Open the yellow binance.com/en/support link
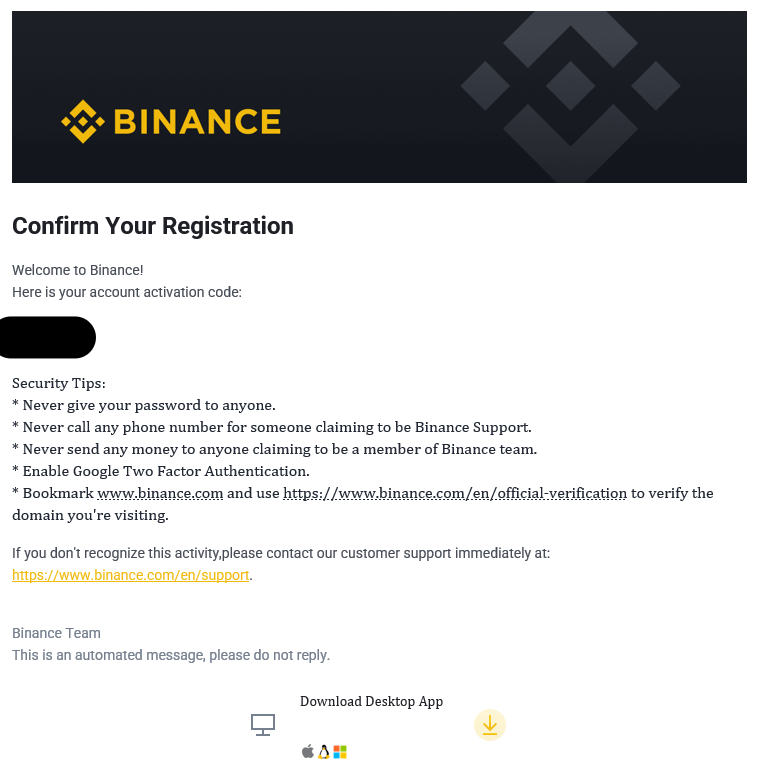The width and height of the screenshot is (758, 763). 130,575
